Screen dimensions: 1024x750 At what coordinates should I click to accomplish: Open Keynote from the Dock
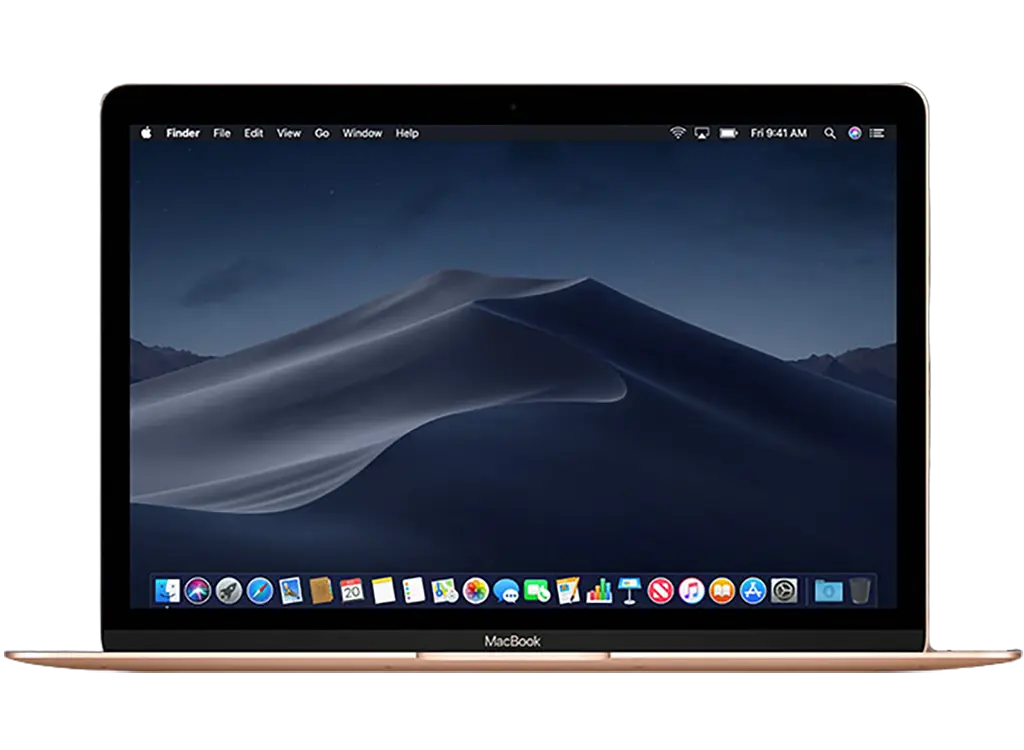click(631, 592)
